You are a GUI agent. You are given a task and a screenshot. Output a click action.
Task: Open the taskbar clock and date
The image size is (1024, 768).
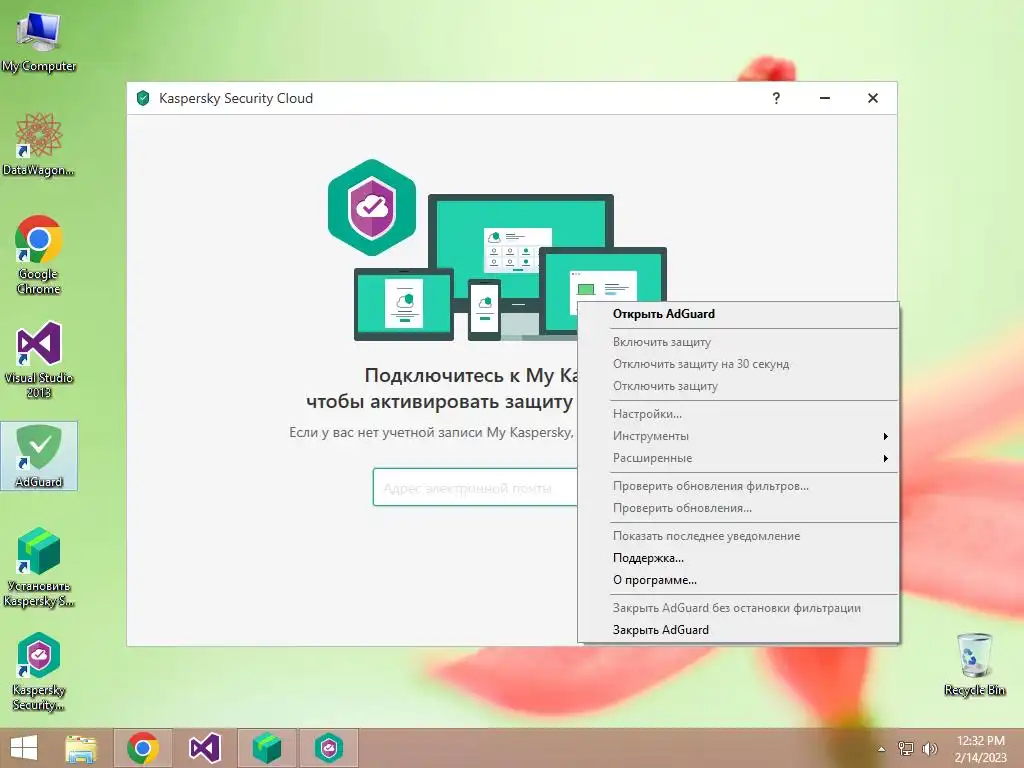pos(980,749)
